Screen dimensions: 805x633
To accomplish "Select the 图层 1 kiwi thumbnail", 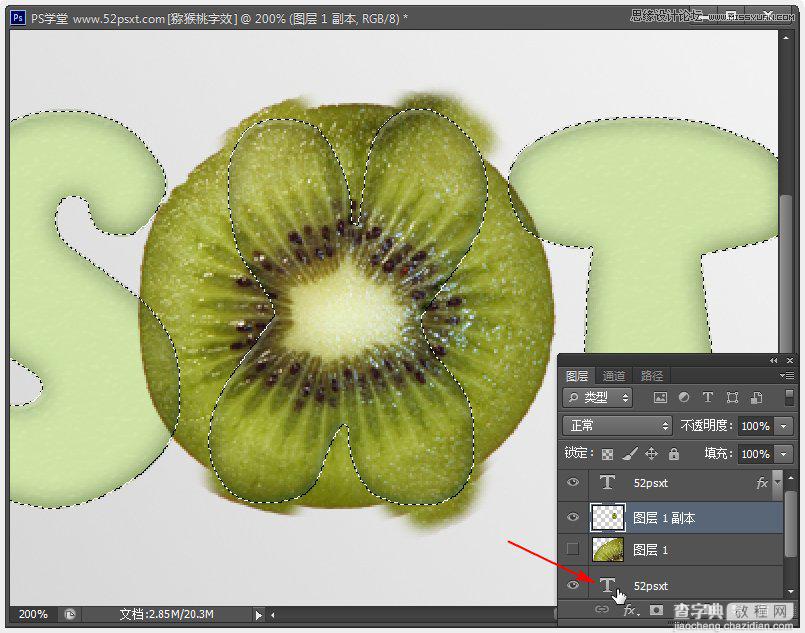I will click(608, 549).
